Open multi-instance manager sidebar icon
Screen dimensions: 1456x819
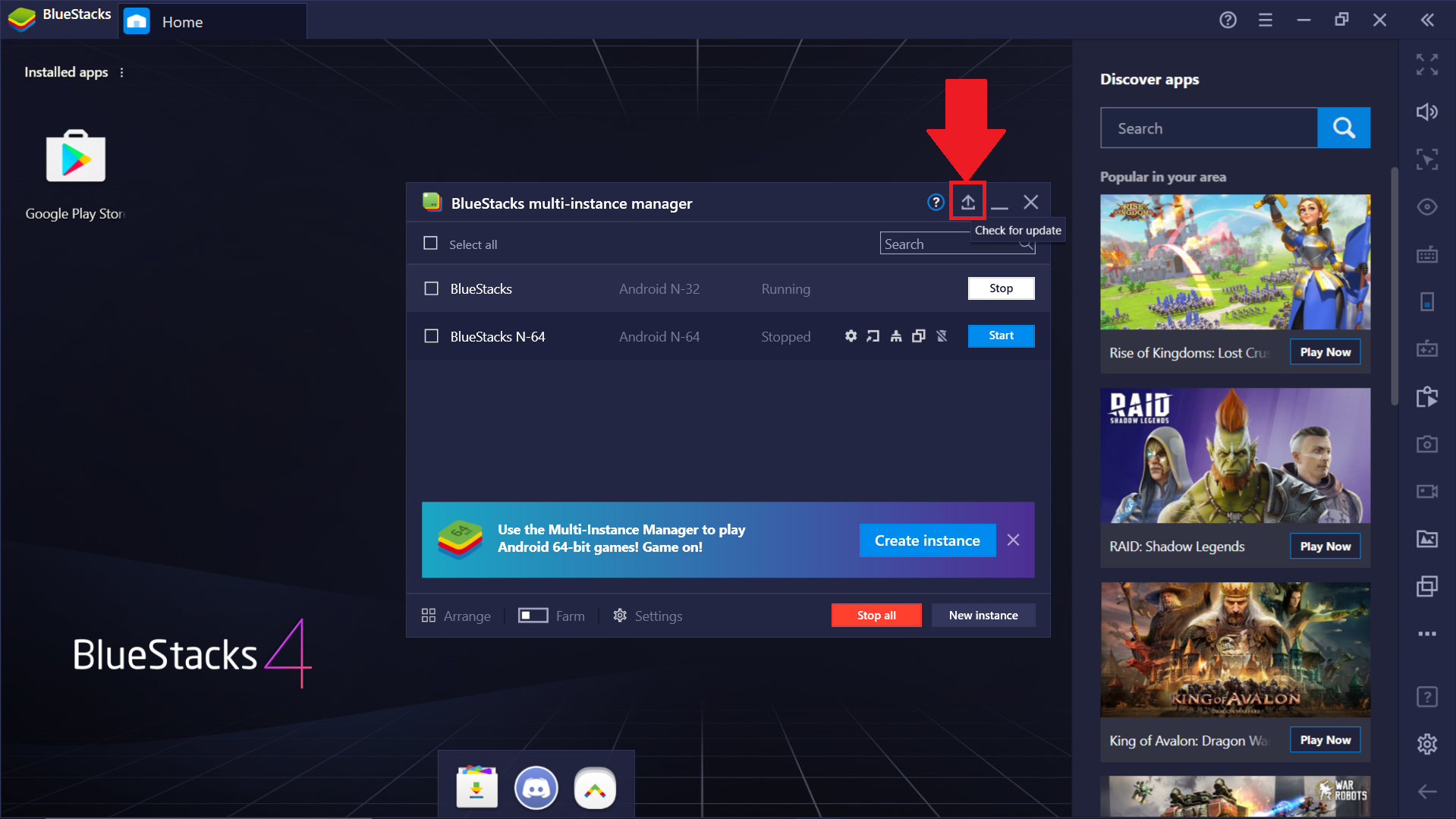coord(1426,586)
